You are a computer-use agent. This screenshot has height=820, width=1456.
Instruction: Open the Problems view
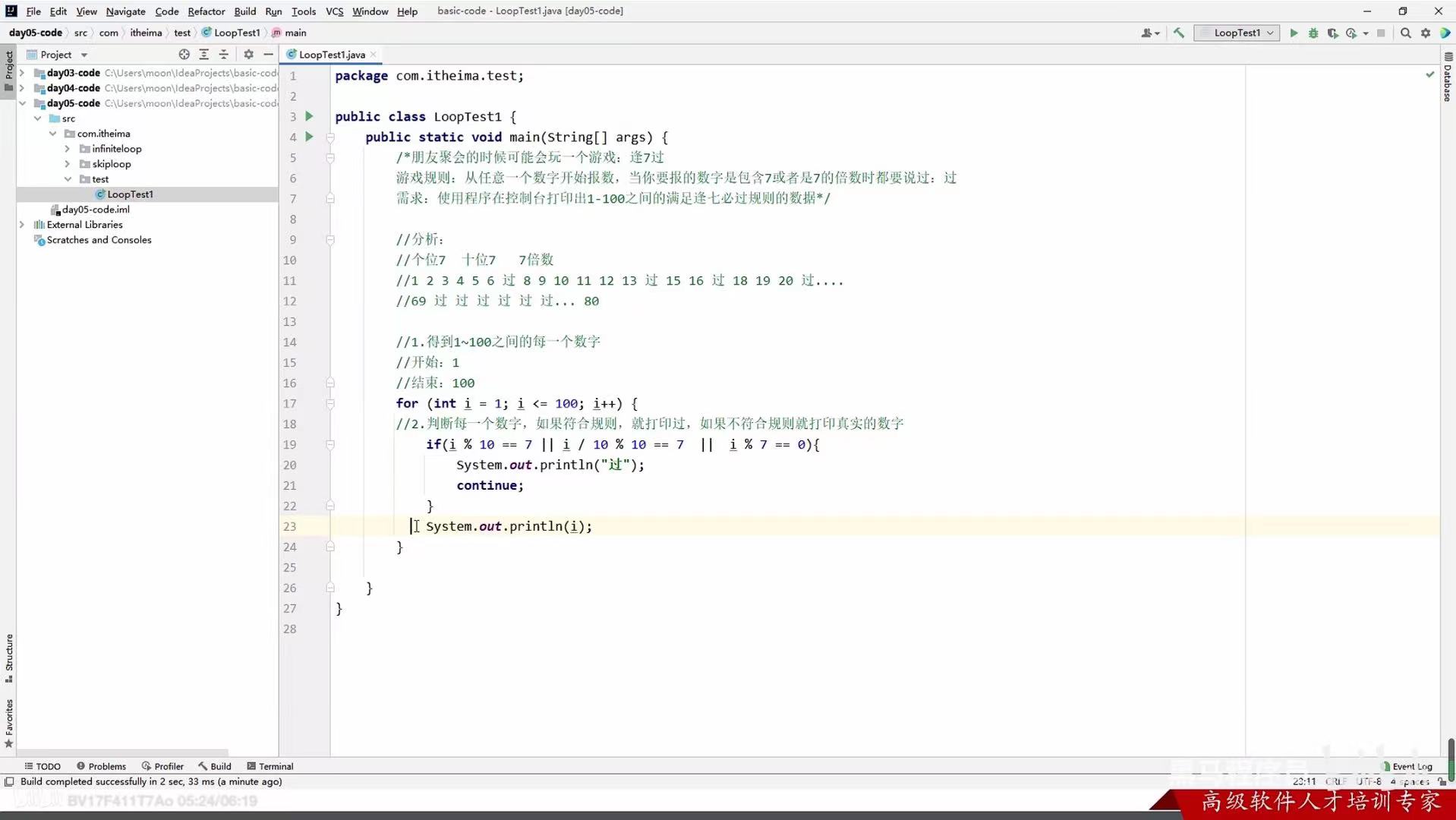[106, 766]
